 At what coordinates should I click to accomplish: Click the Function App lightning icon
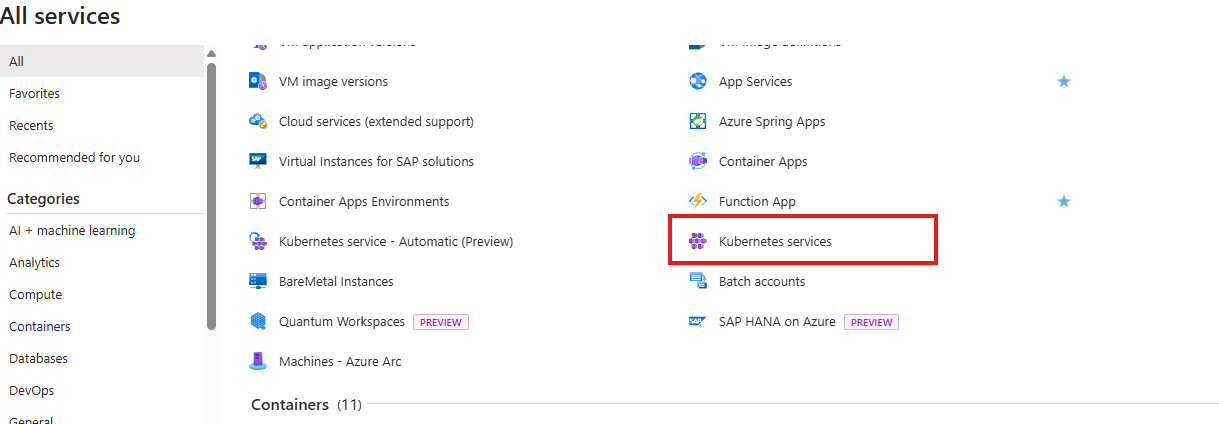698,201
